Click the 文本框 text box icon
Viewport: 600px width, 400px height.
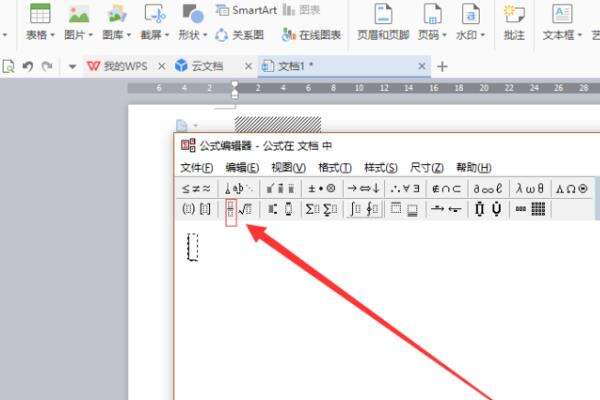tap(562, 13)
